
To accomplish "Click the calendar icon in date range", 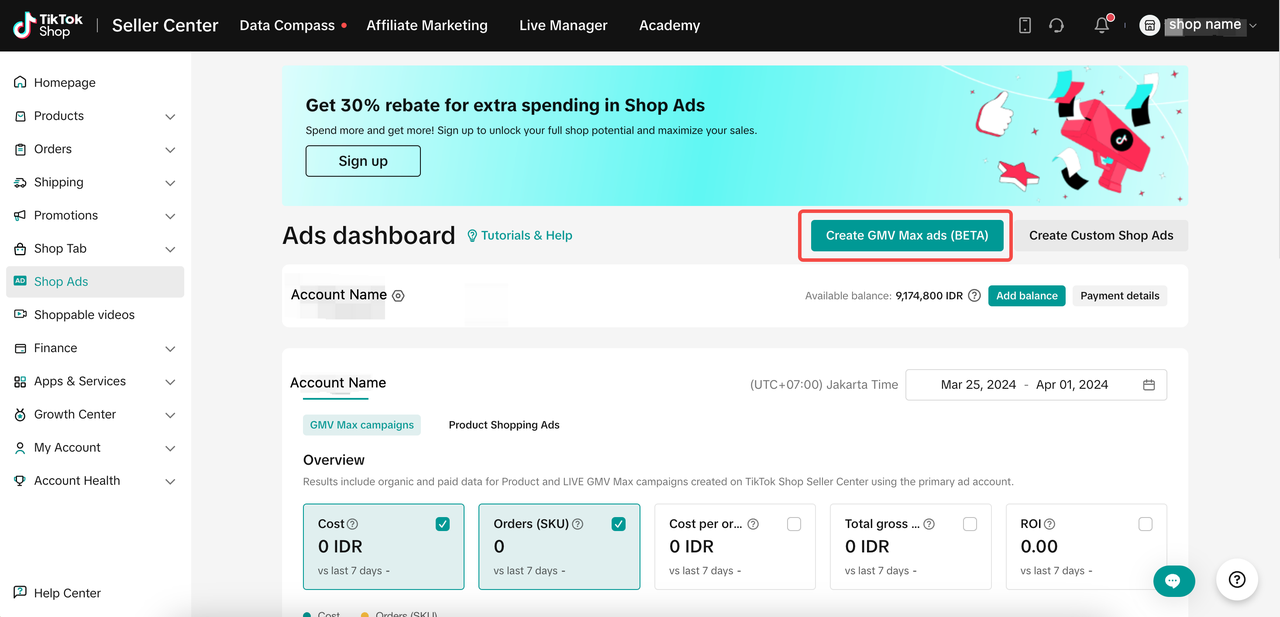I will click(x=1149, y=385).
